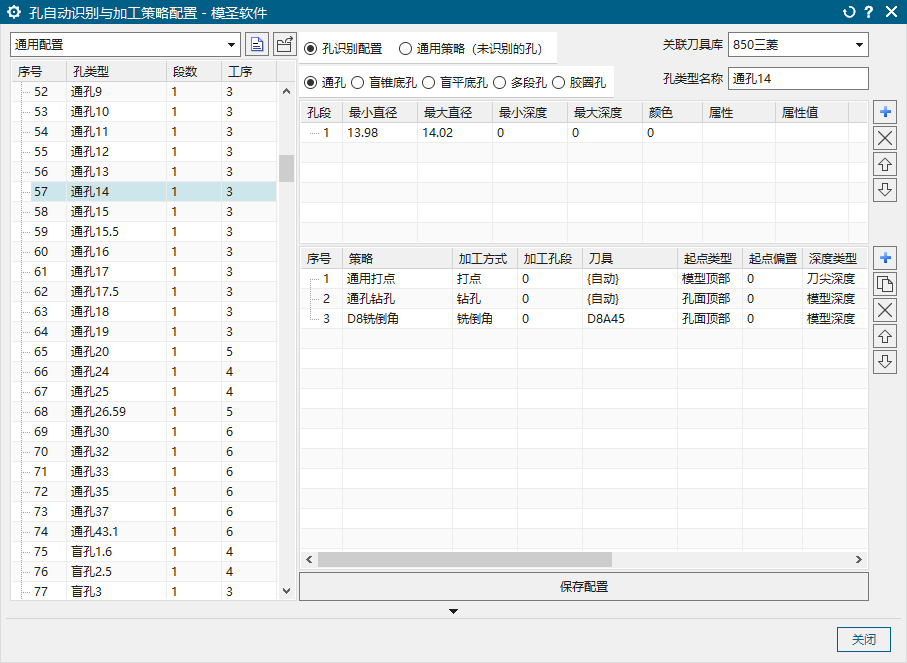907x663 pixels.
Task: Select the 通孔15.5 row
Action: coord(145,231)
